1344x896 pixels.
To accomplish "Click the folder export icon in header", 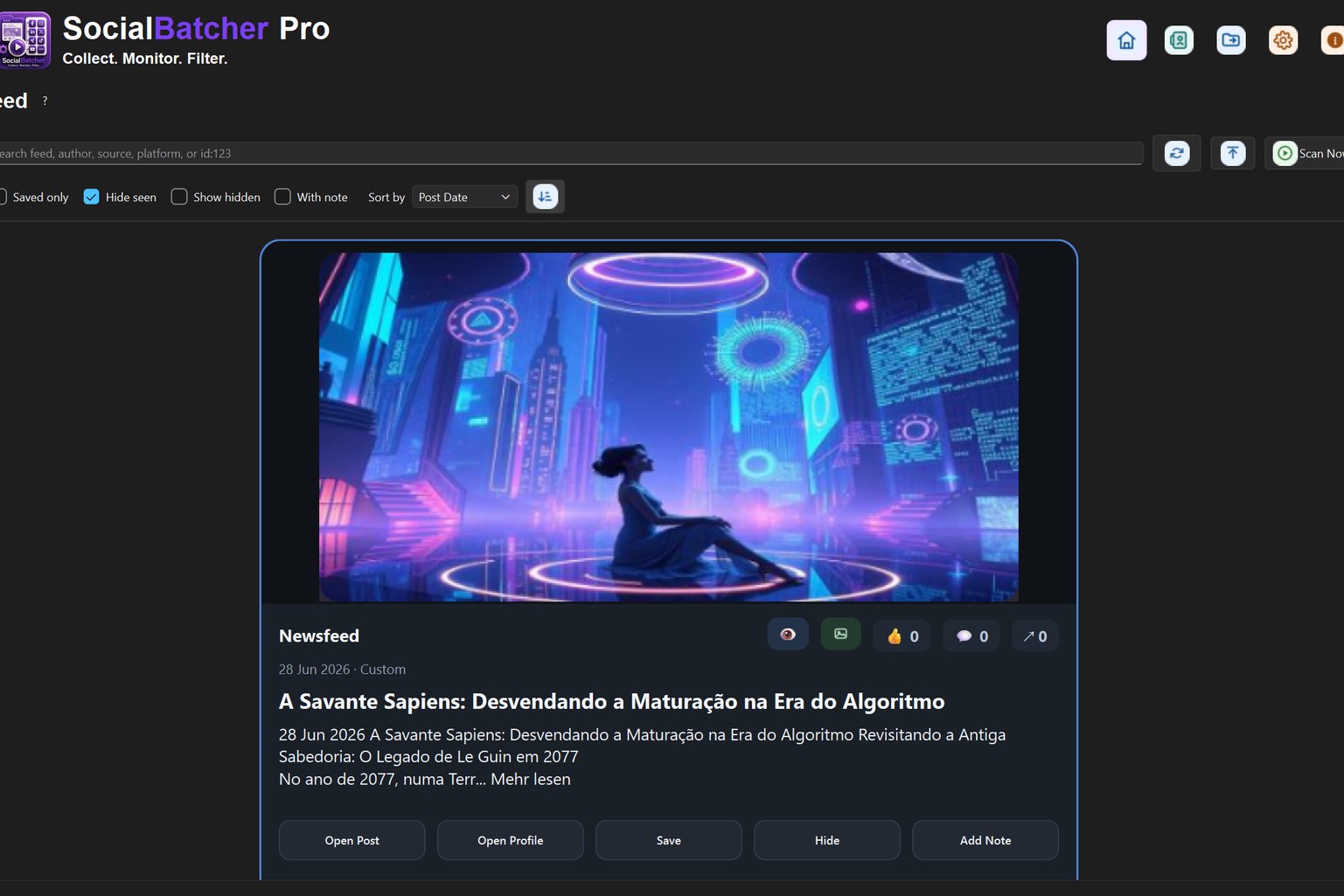I will tap(1230, 40).
